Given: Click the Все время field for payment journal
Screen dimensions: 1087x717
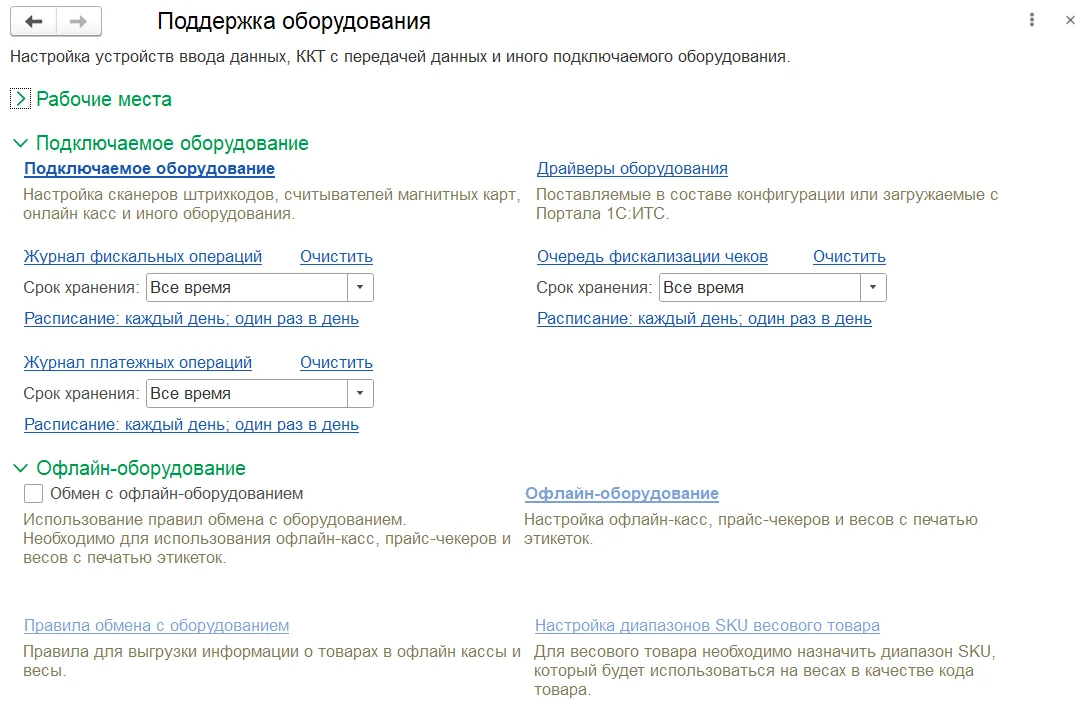Looking at the screenshot, I should click(247, 394).
